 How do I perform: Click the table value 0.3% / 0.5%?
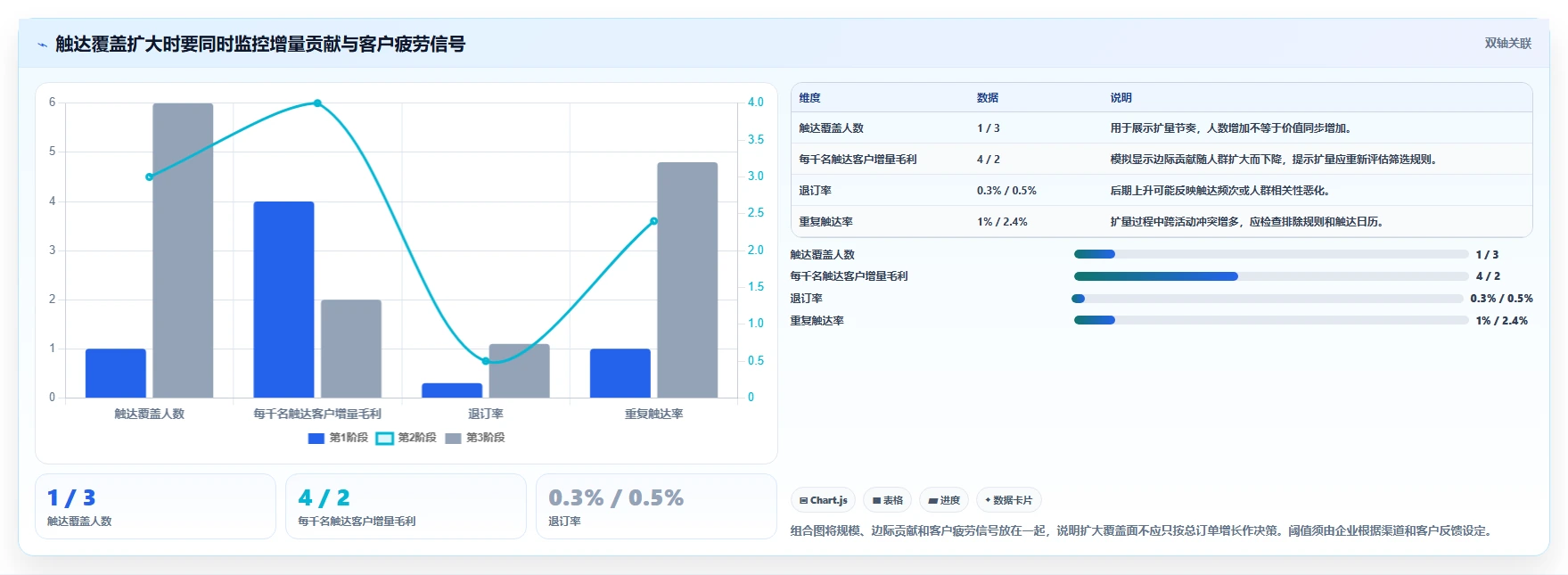(1006, 191)
